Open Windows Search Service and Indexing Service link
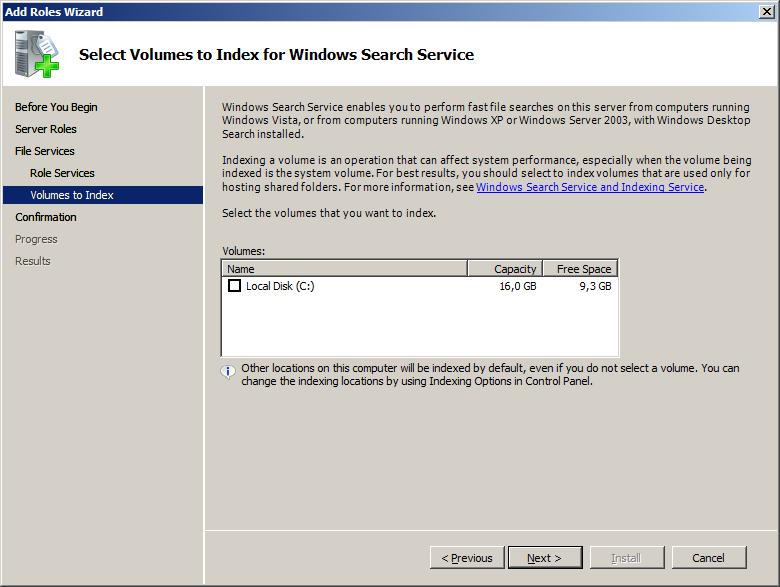780x587 pixels. (x=590, y=187)
